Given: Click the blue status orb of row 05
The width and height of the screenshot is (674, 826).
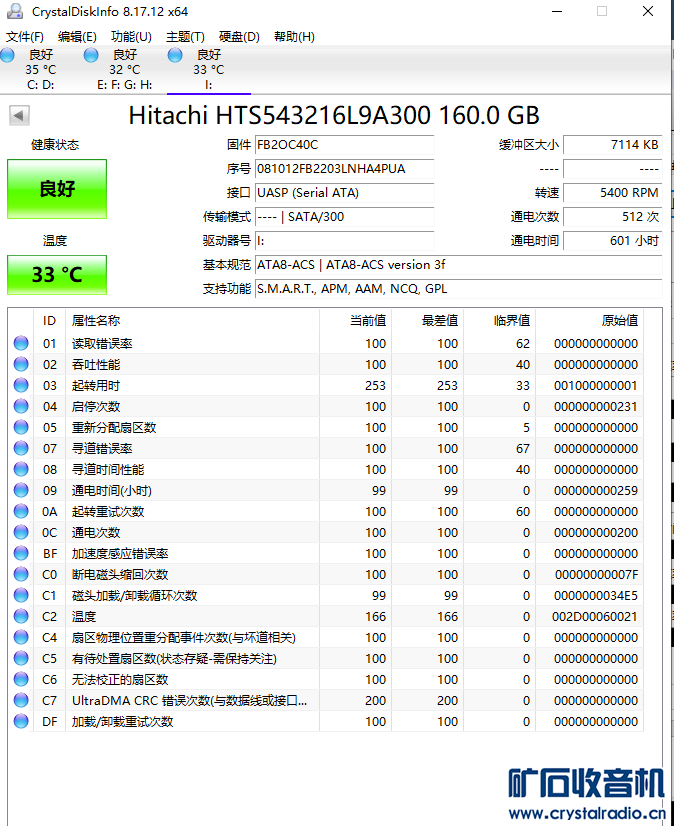Looking at the screenshot, I should point(21,427).
